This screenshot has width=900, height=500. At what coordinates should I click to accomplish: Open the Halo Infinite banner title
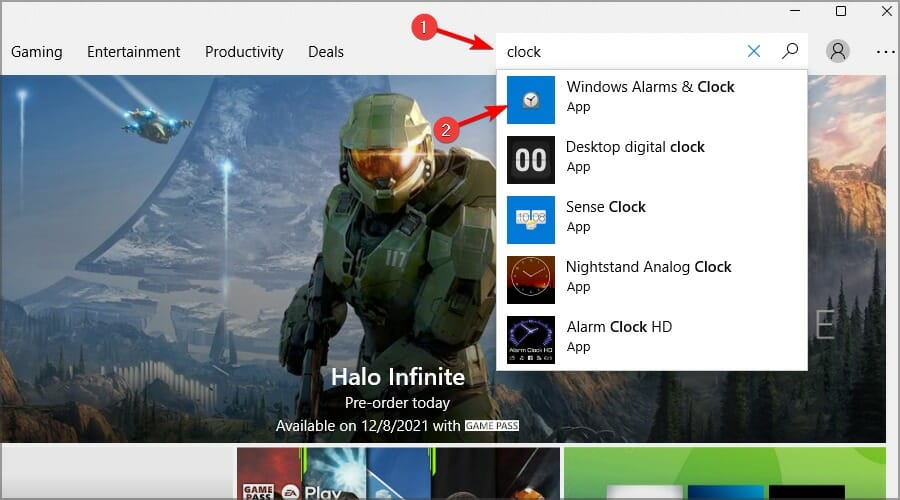pyautogui.click(x=398, y=377)
